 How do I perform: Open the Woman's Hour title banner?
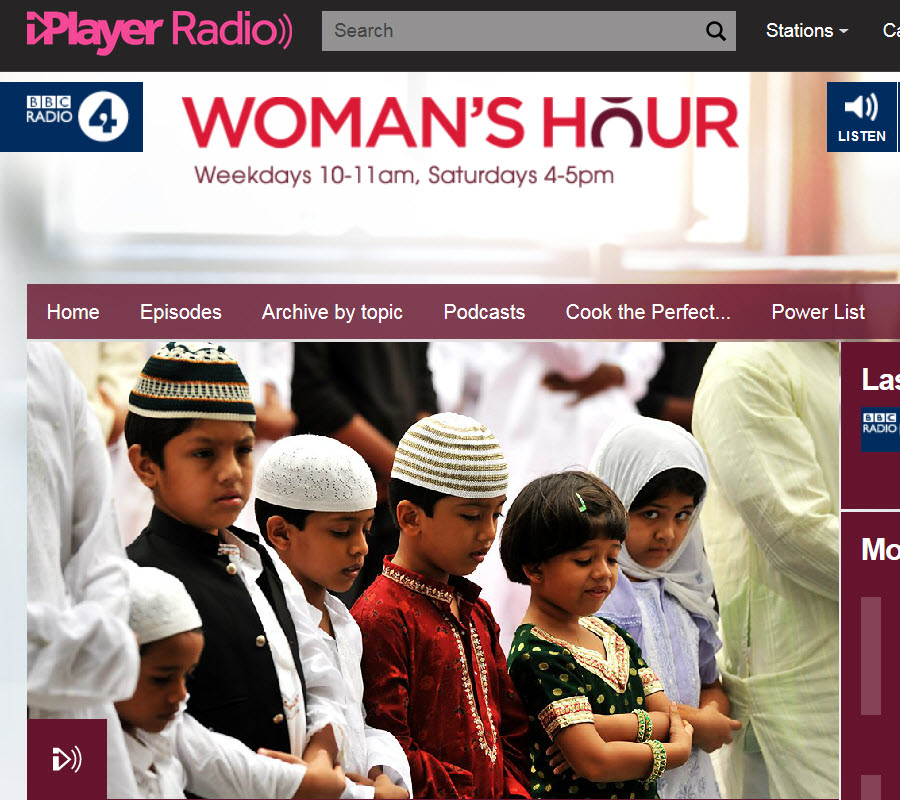pos(460,122)
